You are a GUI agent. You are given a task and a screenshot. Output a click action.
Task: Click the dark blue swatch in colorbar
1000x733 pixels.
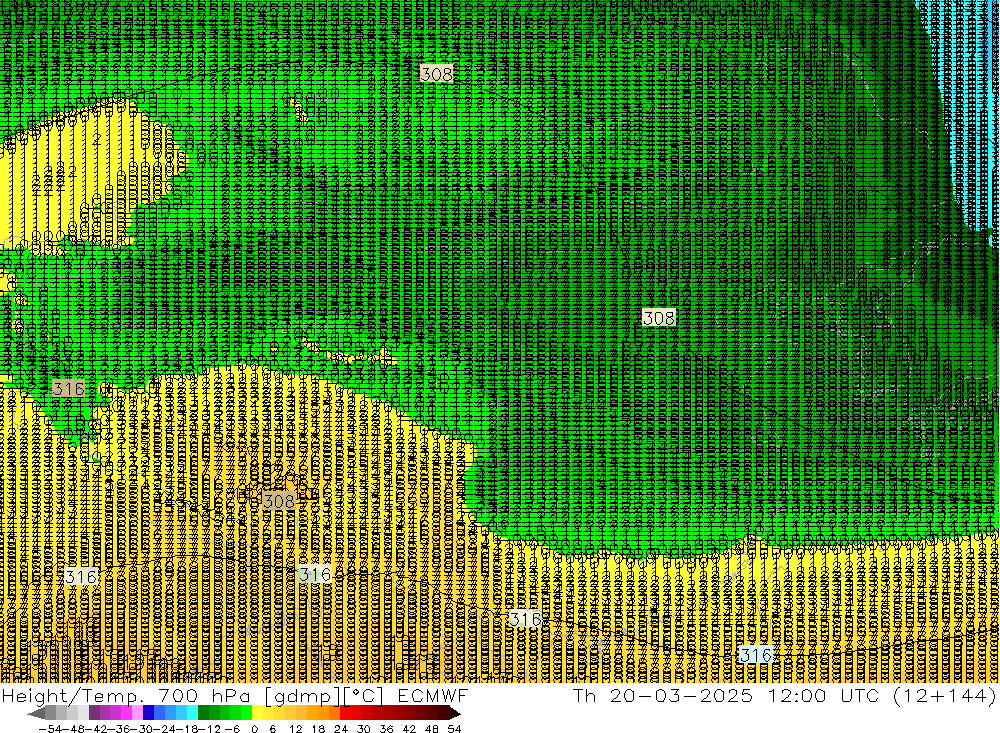(148, 713)
